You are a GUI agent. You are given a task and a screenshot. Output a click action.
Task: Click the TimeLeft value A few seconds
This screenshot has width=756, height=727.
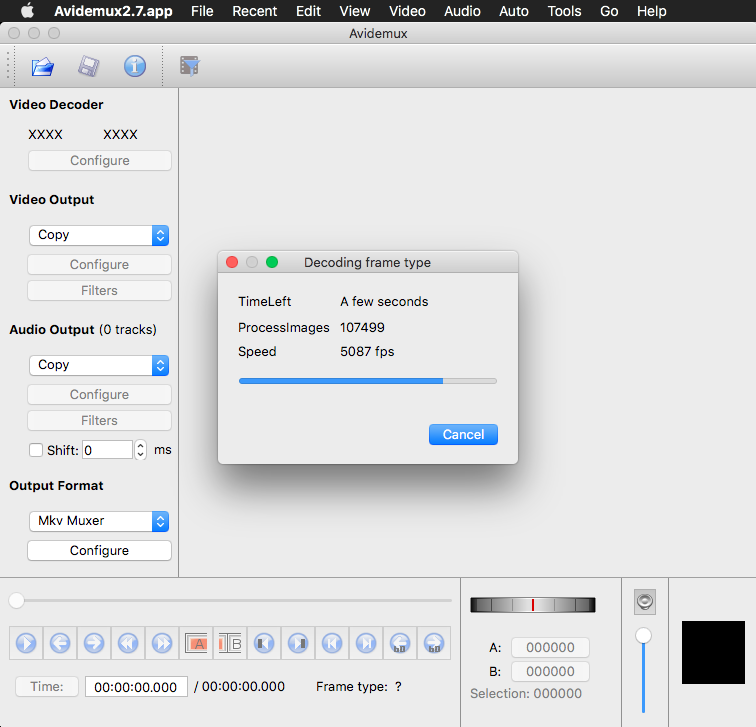384,302
